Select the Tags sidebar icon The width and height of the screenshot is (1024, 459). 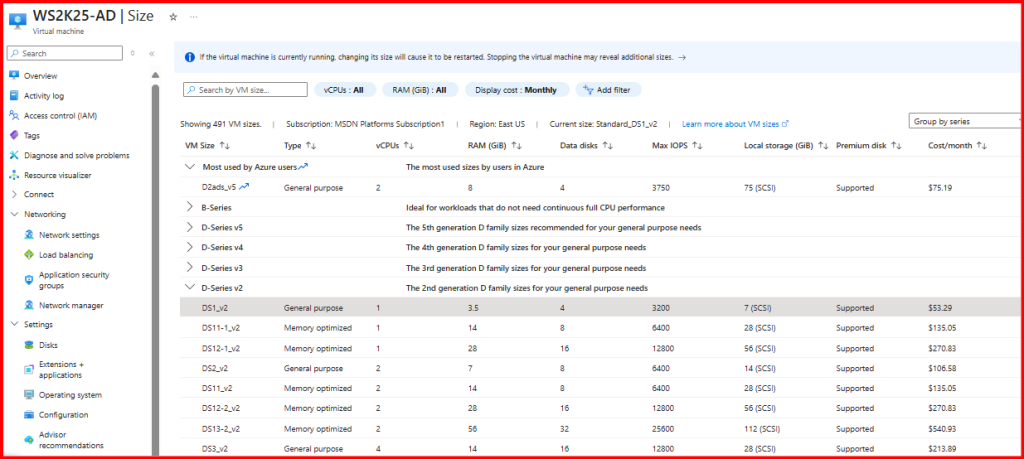14,135
